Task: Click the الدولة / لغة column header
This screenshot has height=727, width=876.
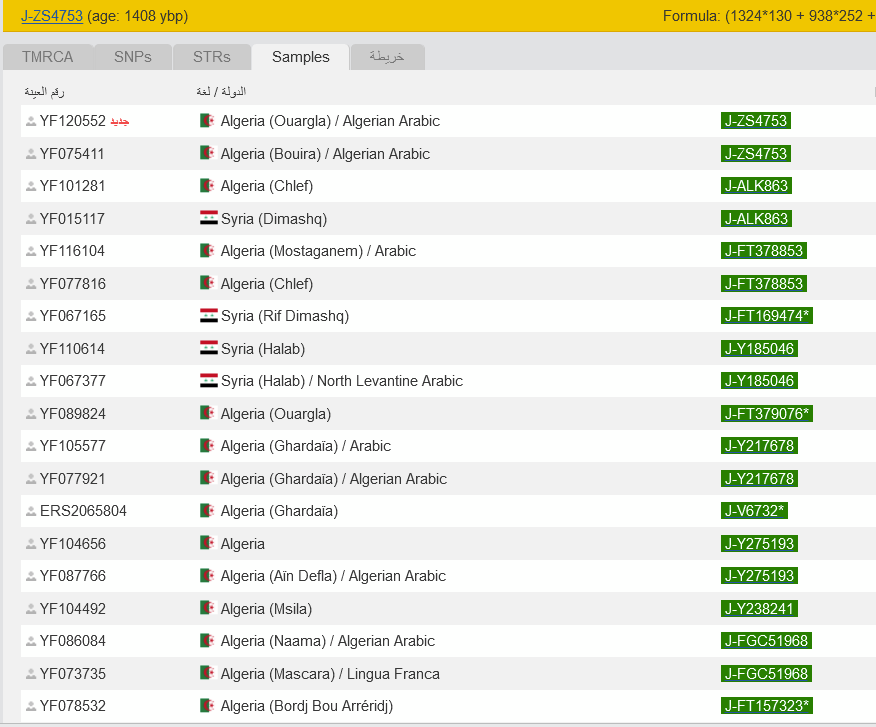Action: coord(221,91)
